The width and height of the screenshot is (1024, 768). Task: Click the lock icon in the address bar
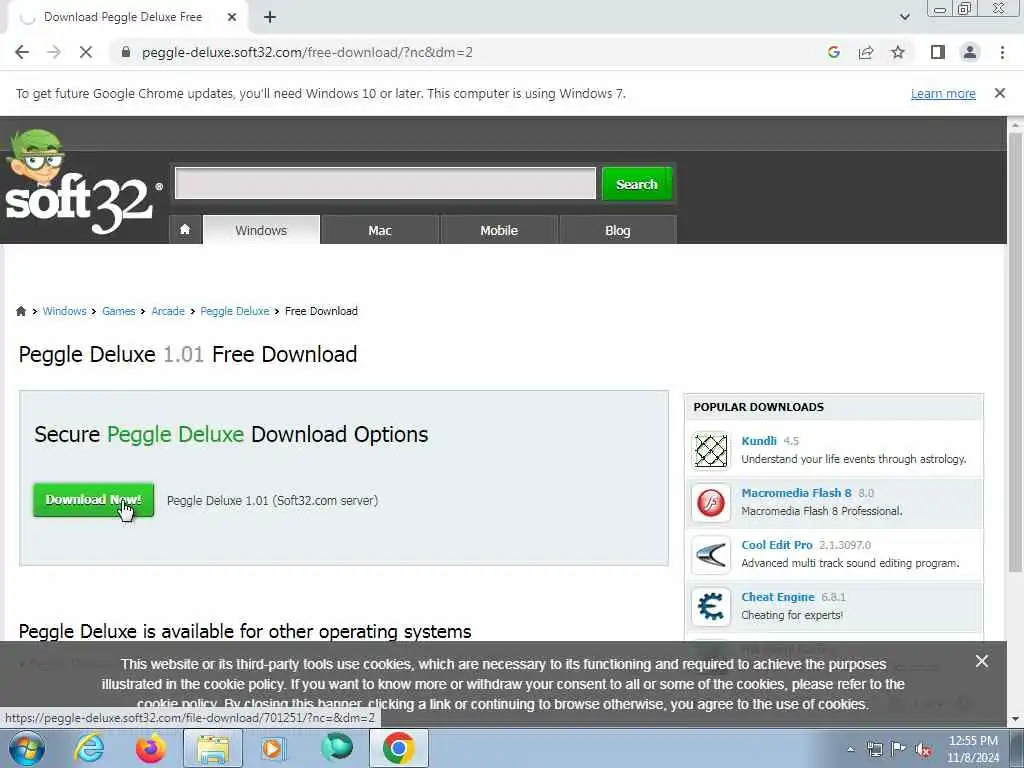tap(126, 52)
